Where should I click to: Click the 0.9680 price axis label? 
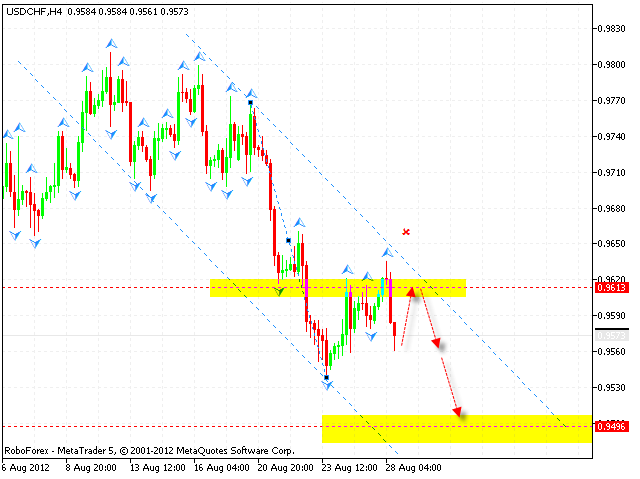612,208
